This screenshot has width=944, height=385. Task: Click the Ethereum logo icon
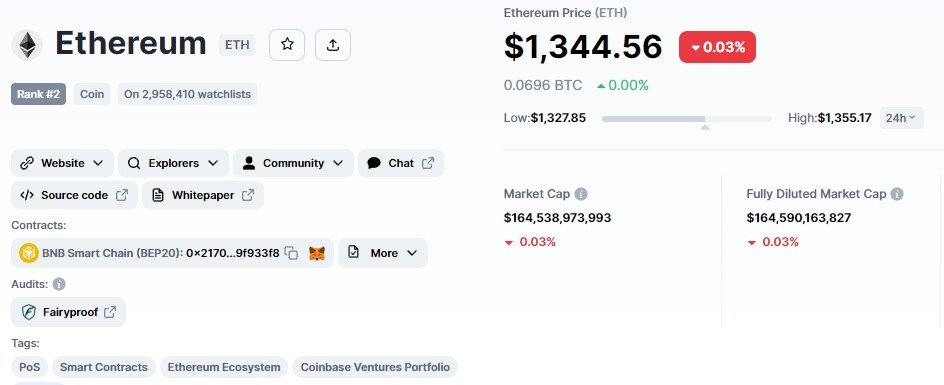click(26, 45)
